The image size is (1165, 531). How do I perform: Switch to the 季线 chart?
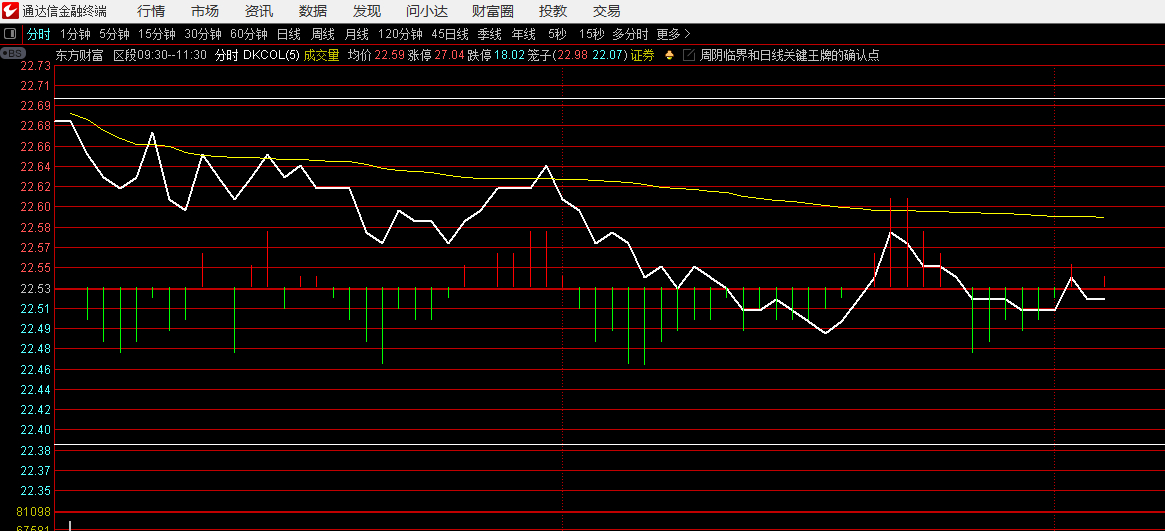489,34
